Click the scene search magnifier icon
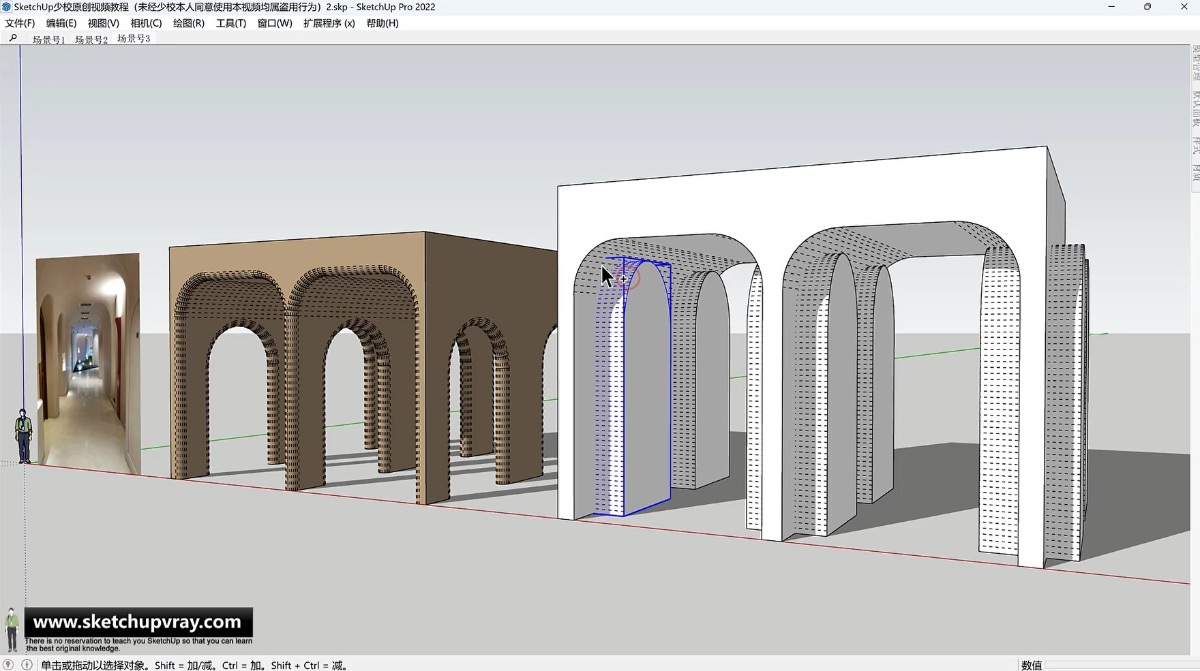This screenshot has width=1200, height=671. pyautogui.click(x=13, y=39)
